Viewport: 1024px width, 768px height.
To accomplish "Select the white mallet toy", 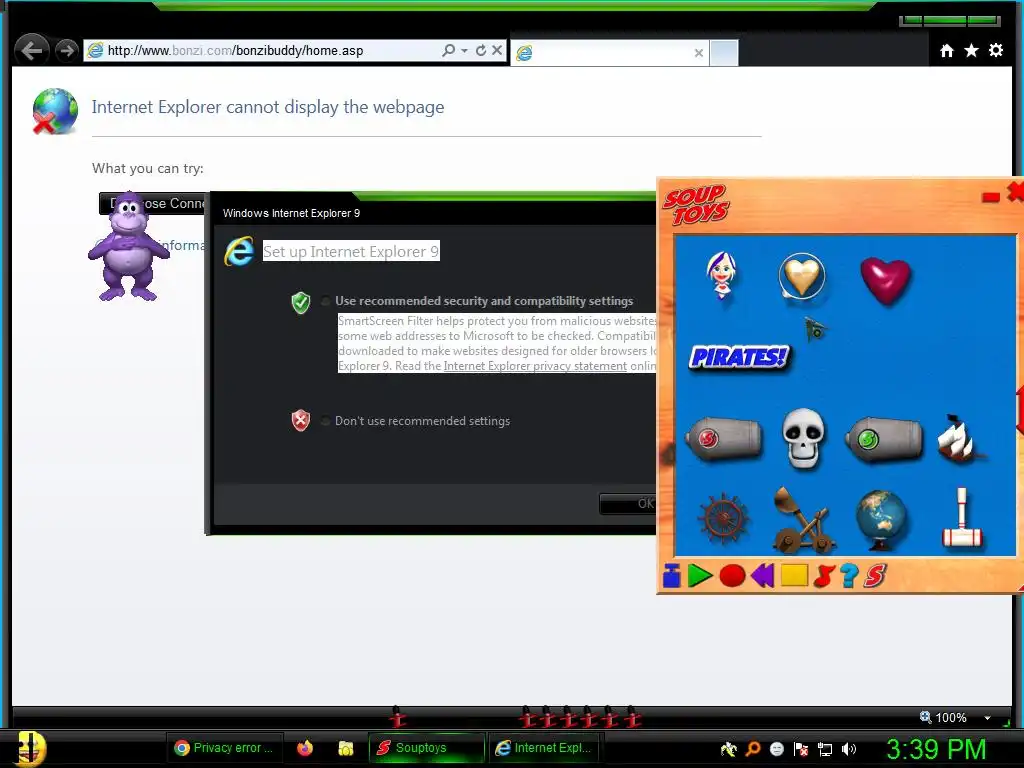I will 962,518.
